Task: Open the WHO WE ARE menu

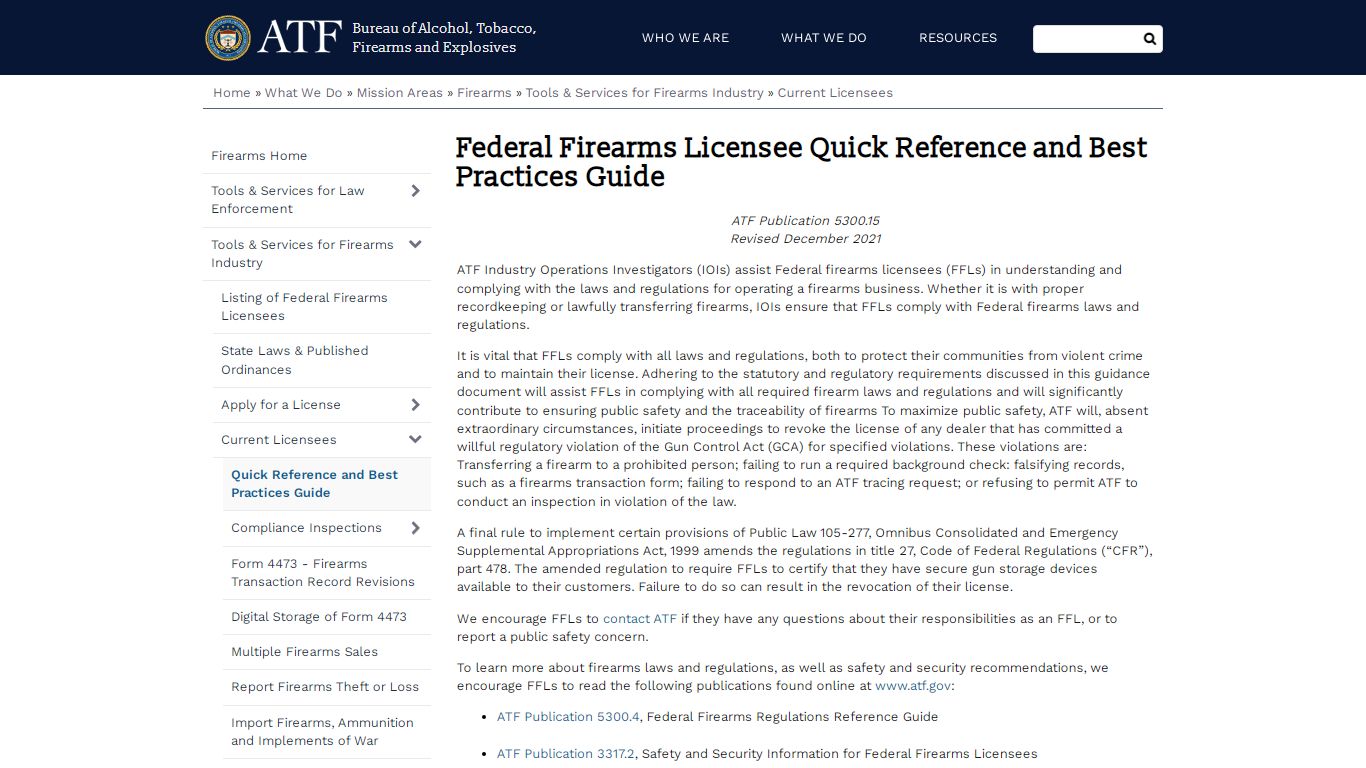Action: click(x=685, y=38)
